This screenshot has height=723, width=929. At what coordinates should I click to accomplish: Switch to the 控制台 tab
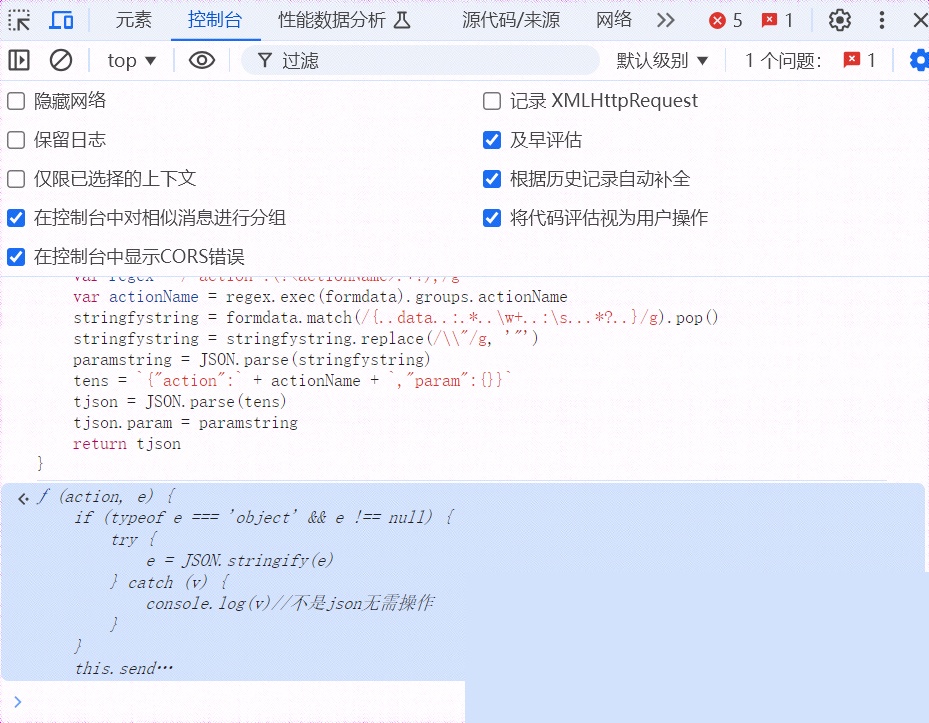click(215, 20)
